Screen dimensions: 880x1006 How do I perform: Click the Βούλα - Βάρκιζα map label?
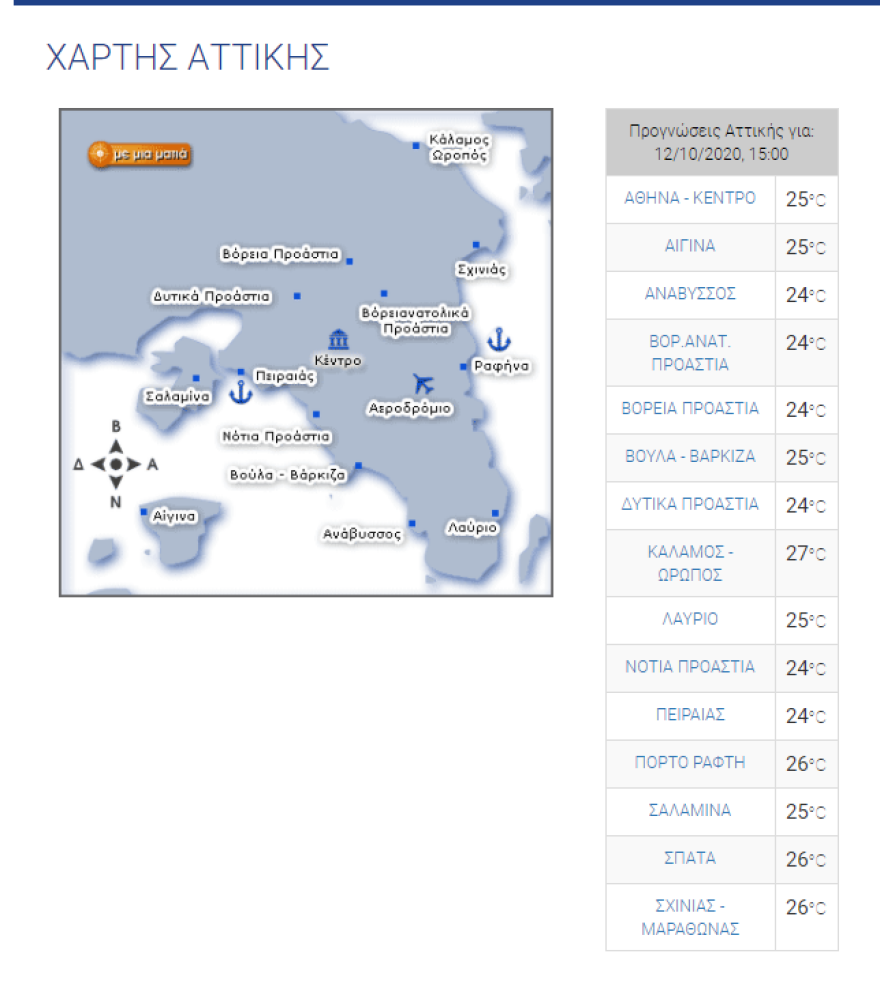pos(287,476)
